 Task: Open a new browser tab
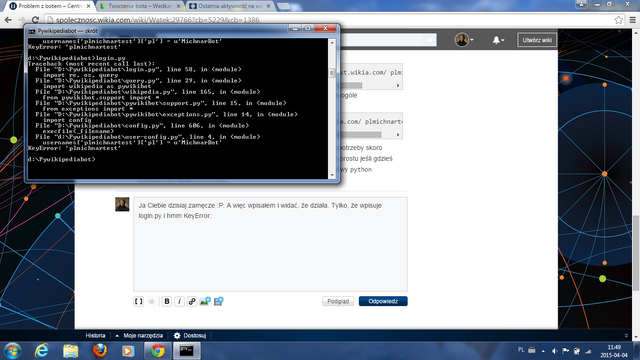coord(284,6)
